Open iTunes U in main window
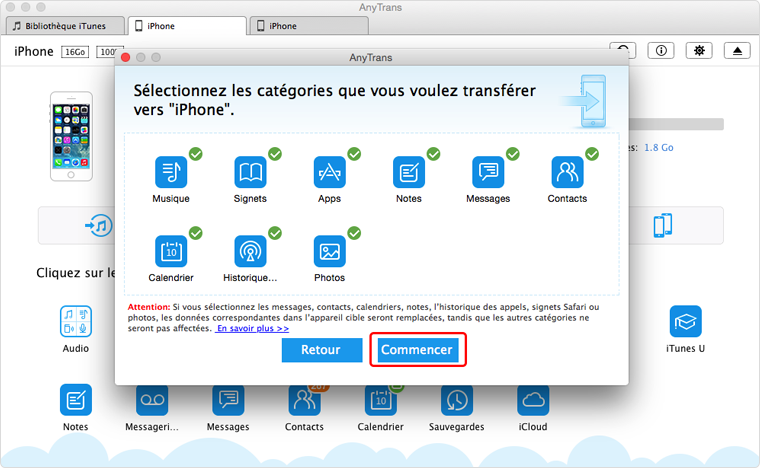The image size is (760, 468). click(x=685, y=321)
